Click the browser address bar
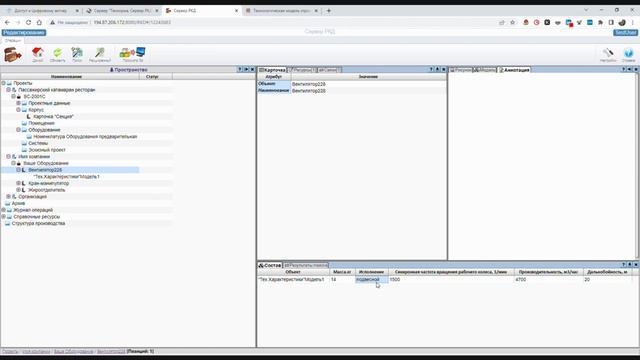Screen dimensions: 640x360 coord(269,22)
